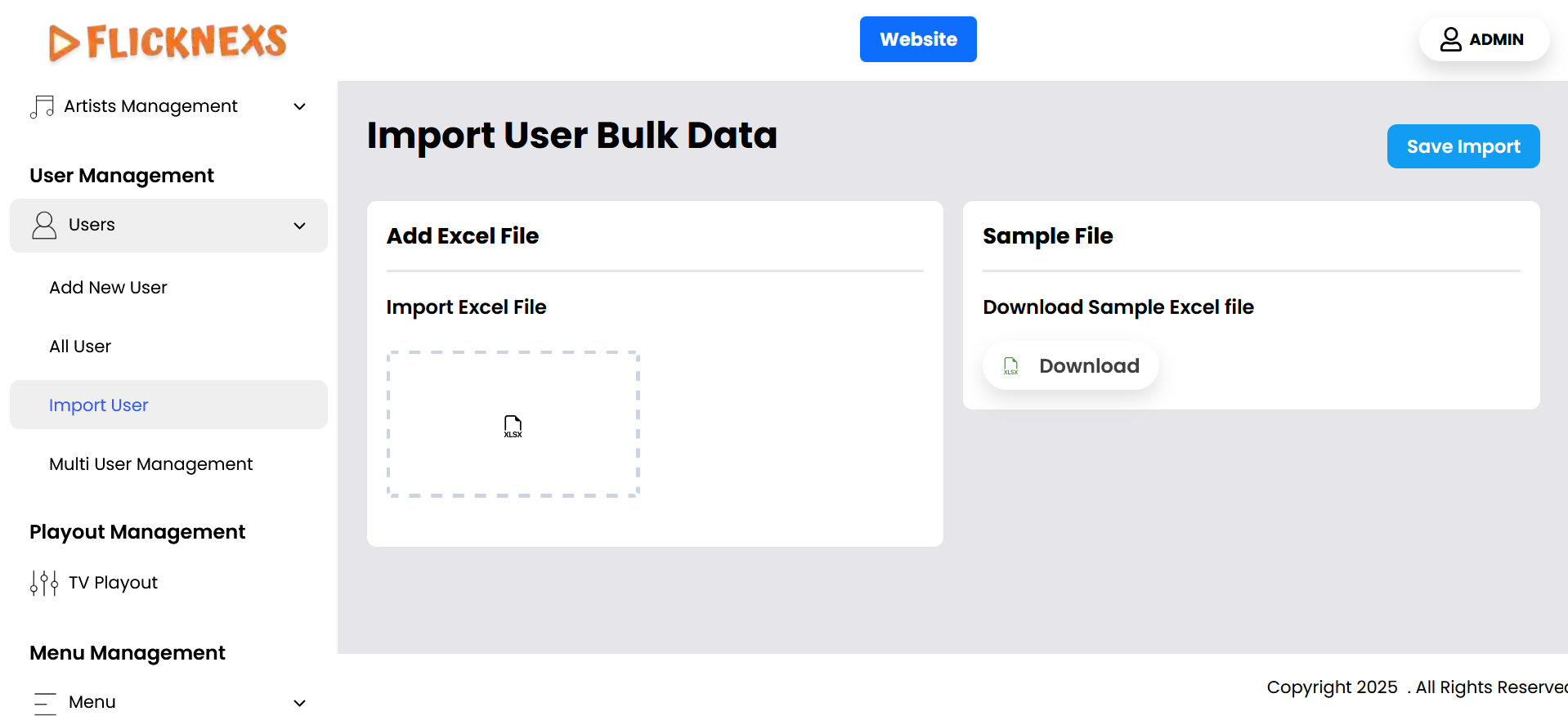1568x716 pixels.
Task: Open Multi User Management
Action: (151, 464)
